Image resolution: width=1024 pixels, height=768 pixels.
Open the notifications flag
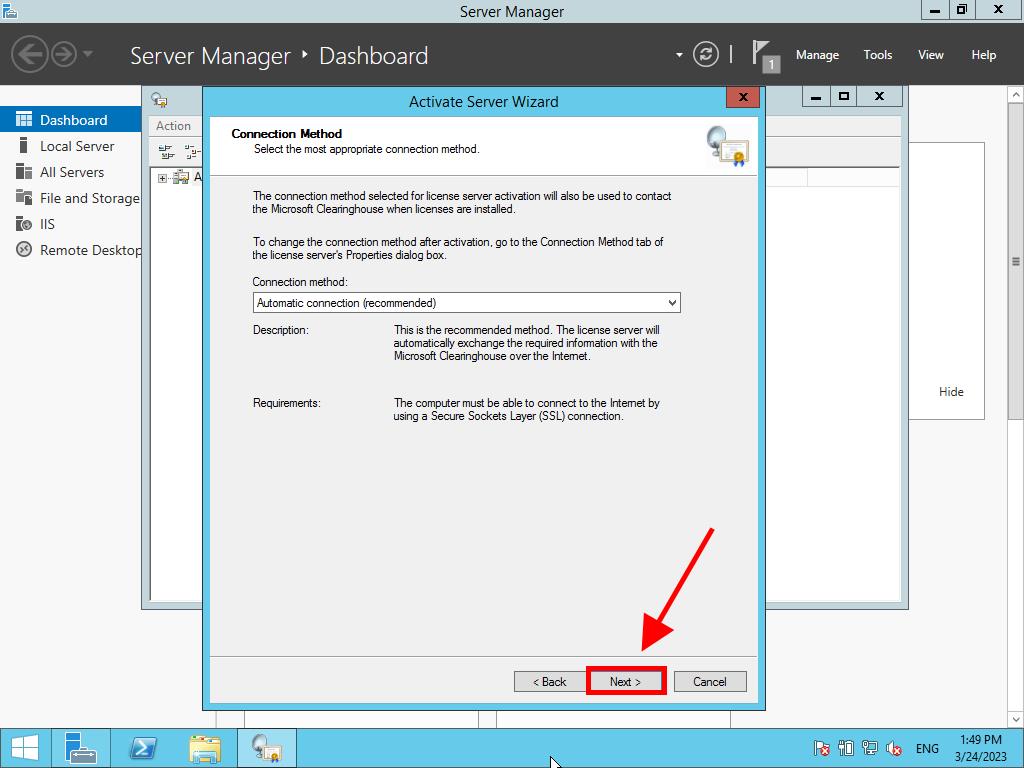[x=765, y=56]
